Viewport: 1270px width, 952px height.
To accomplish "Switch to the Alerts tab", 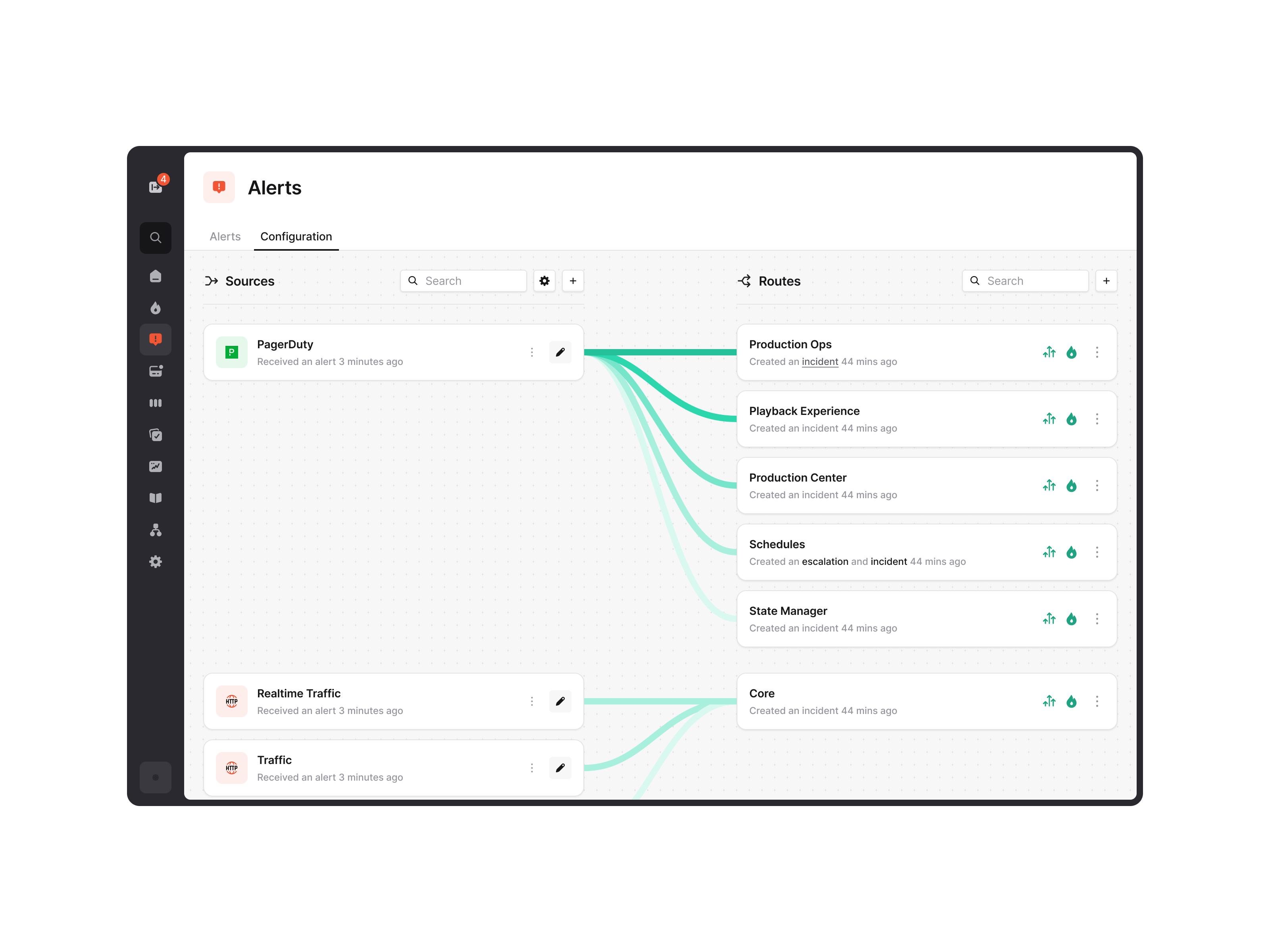I will tap(225, 236).
